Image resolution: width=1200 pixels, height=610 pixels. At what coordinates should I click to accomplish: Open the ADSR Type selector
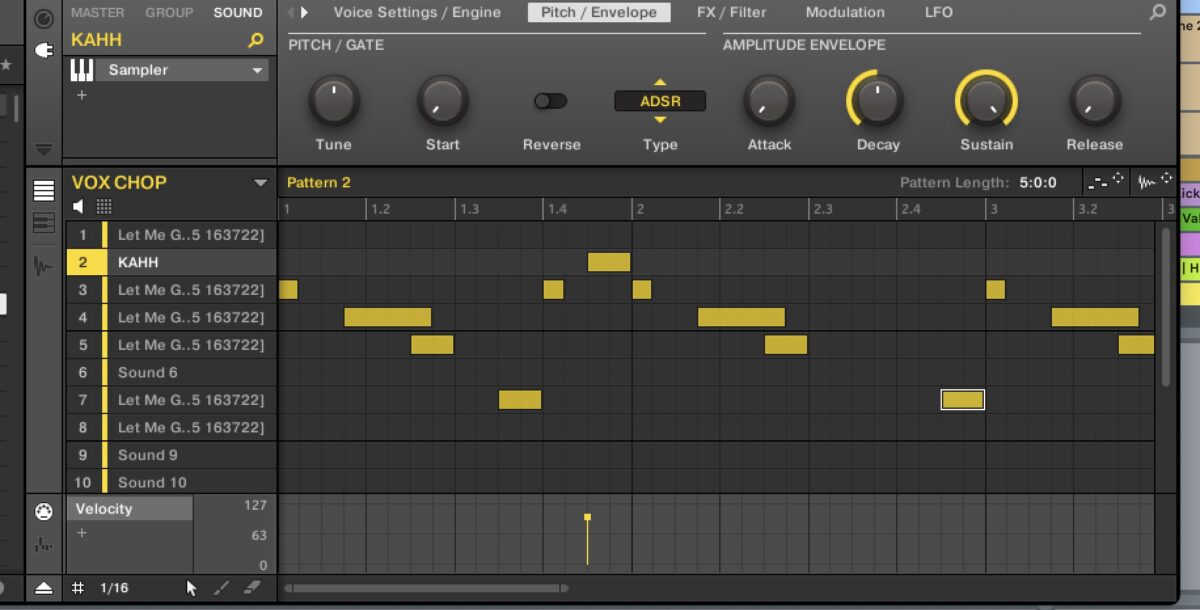pyautogui.click(x=660, y=101)
